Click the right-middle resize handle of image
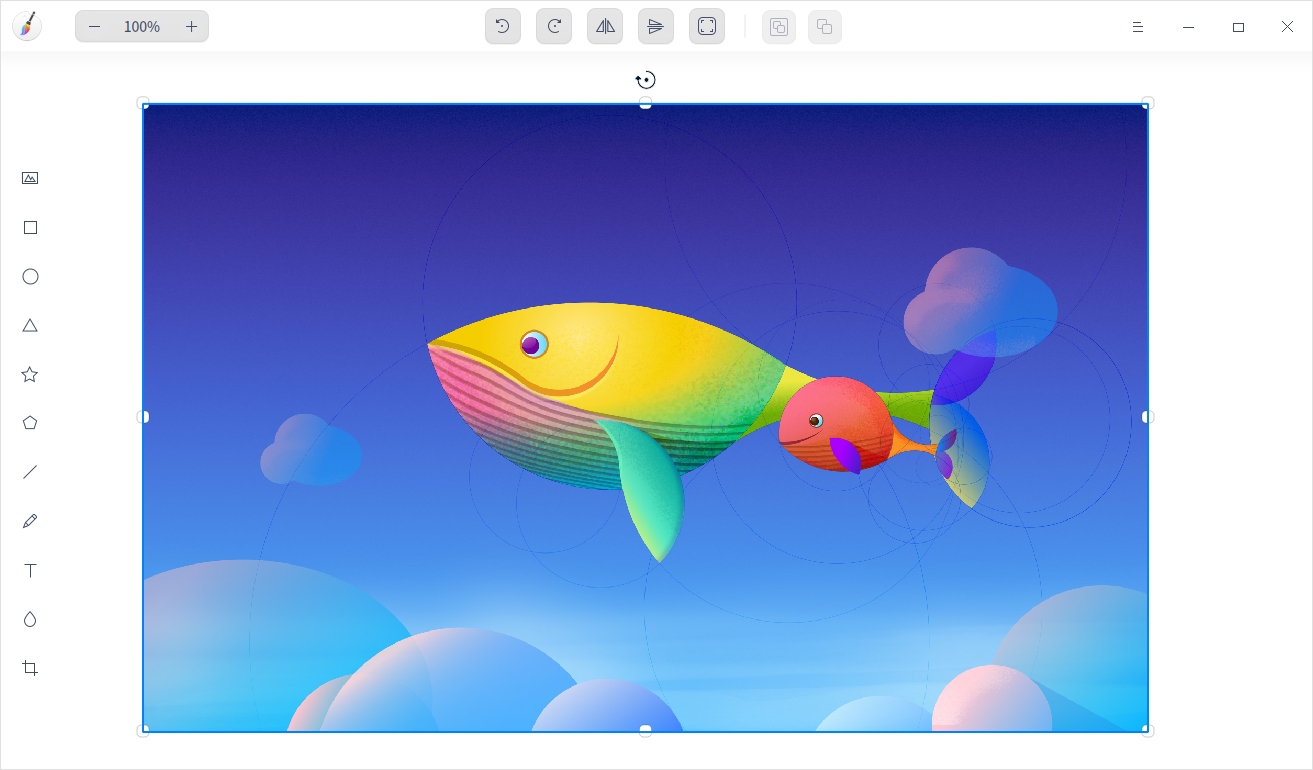This screenshot has height=770, width=1313. (x=1147, y=417)
